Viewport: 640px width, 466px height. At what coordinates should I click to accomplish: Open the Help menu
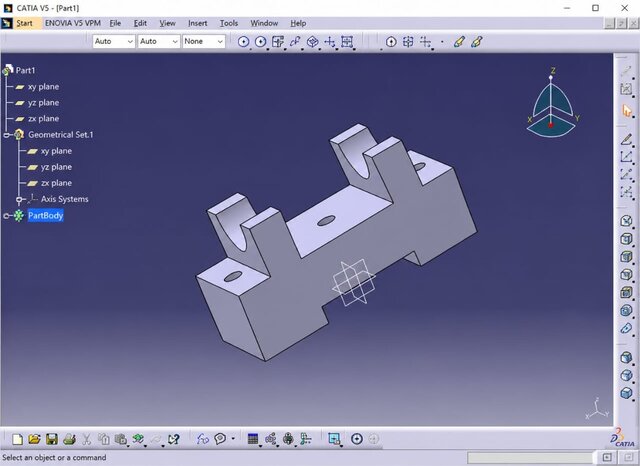(x=298, y=23)
